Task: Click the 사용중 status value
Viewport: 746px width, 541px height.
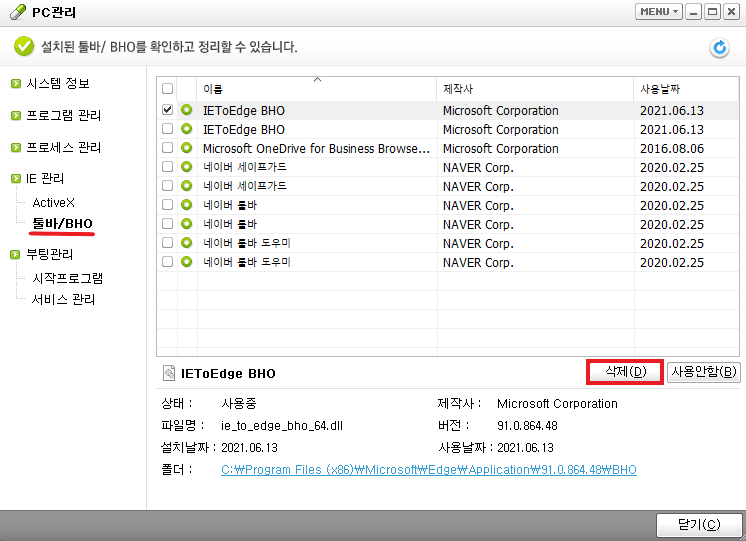Action: (x=239, y=404)
